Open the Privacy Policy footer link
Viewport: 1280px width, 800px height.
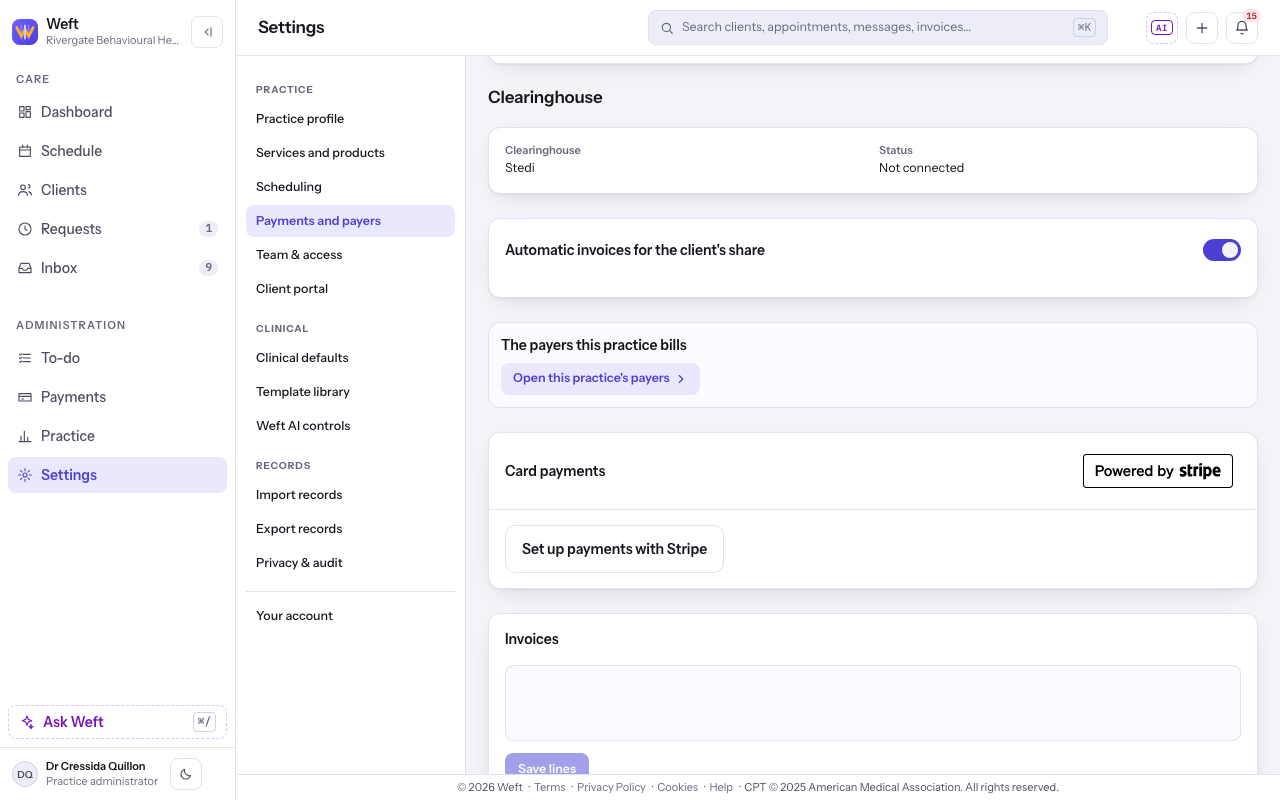click(611, 787)
